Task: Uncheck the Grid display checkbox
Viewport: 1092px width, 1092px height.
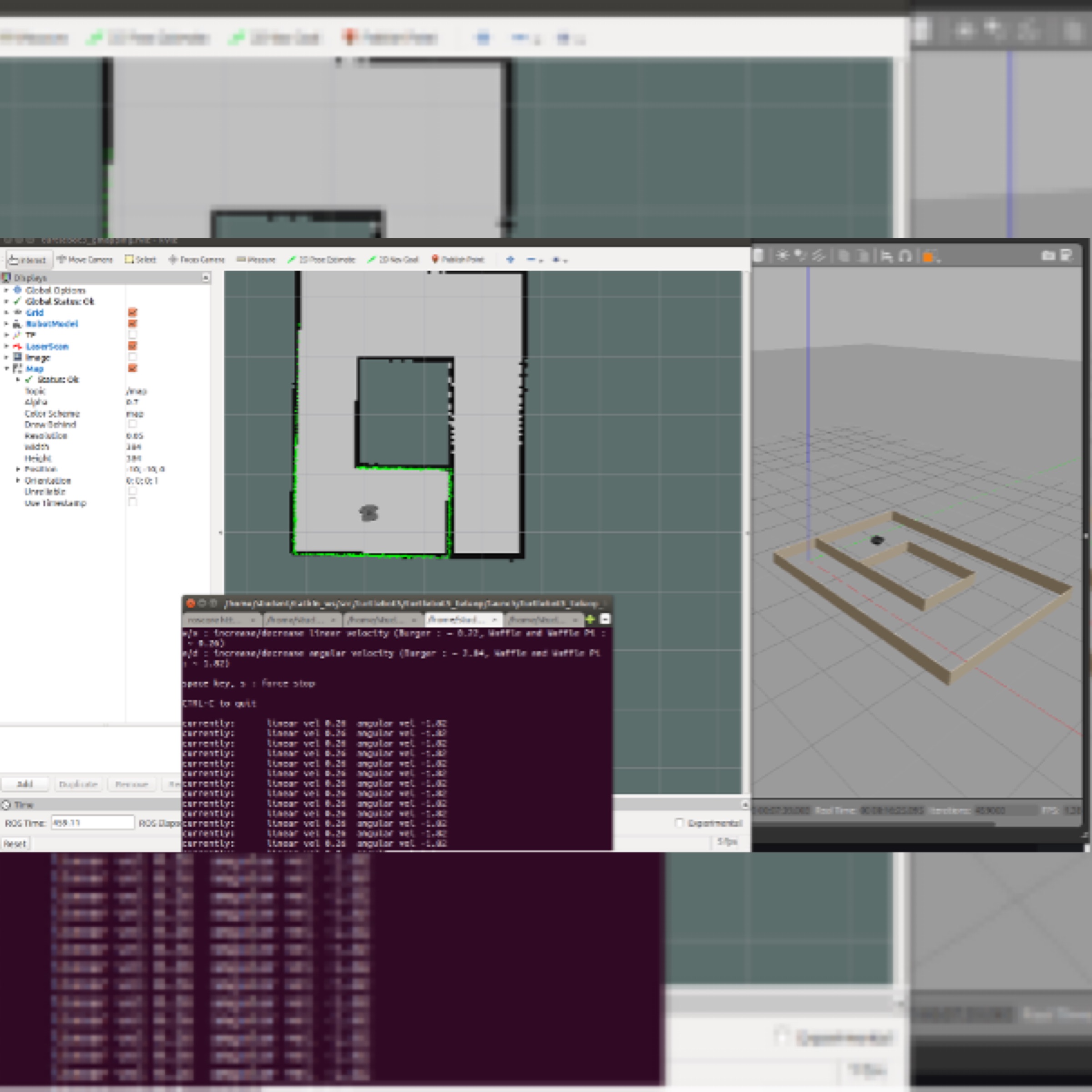Action: pyautogui.click(x=133, y=313)
